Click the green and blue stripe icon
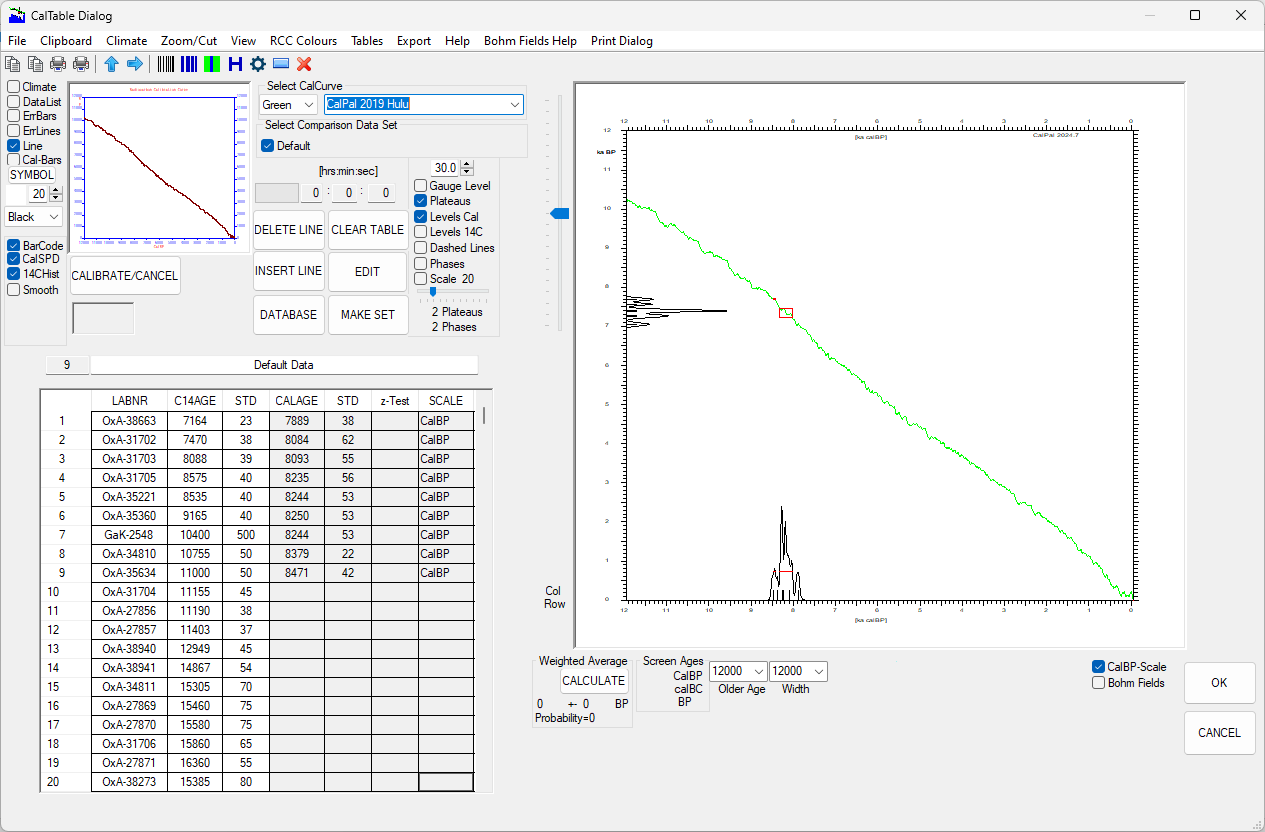 coord(212,64)
